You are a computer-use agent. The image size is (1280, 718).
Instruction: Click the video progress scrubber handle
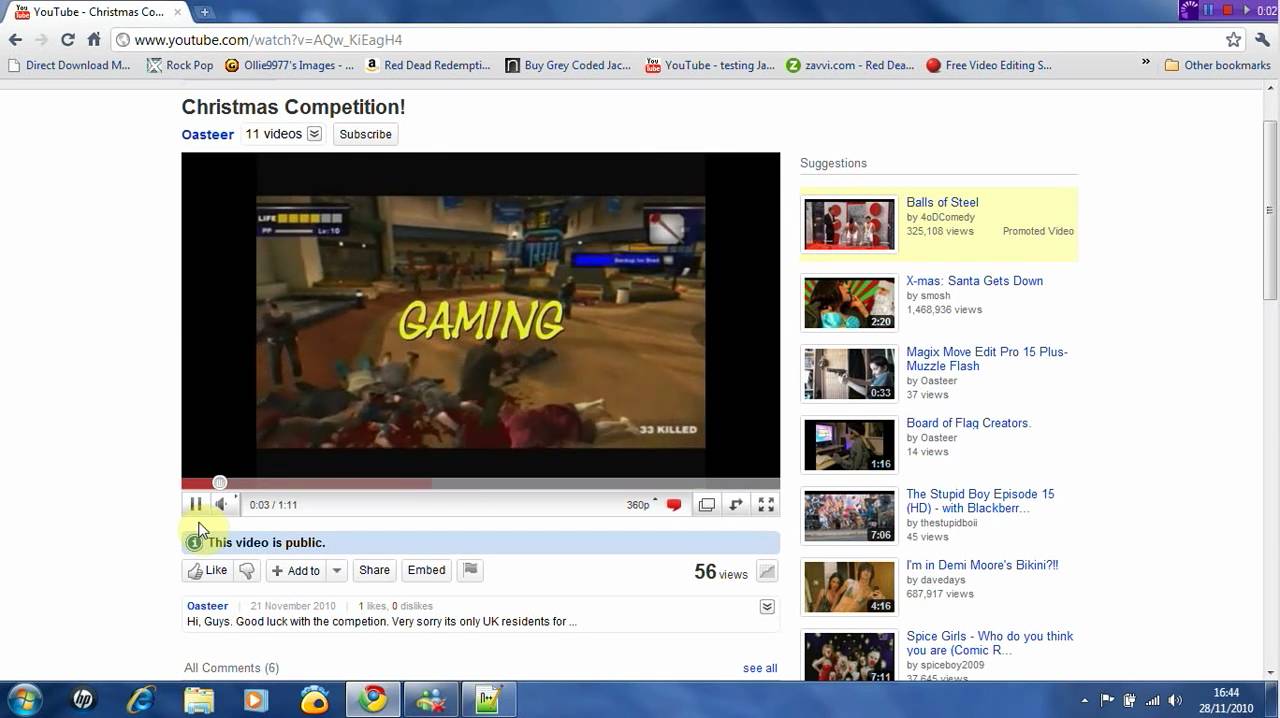click(x=220, y=483)
